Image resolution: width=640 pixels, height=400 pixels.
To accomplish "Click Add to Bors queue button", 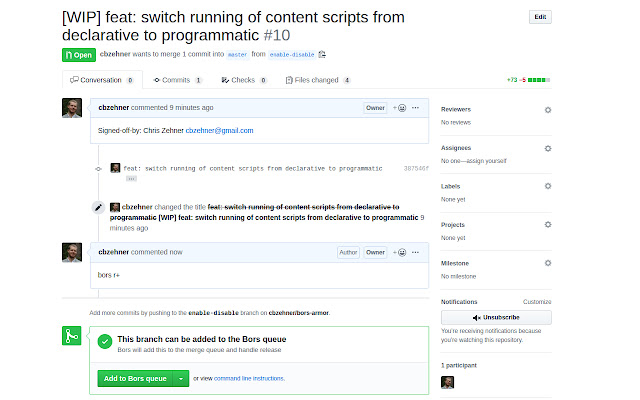I will pyautogui.click(x=135, y=378).
